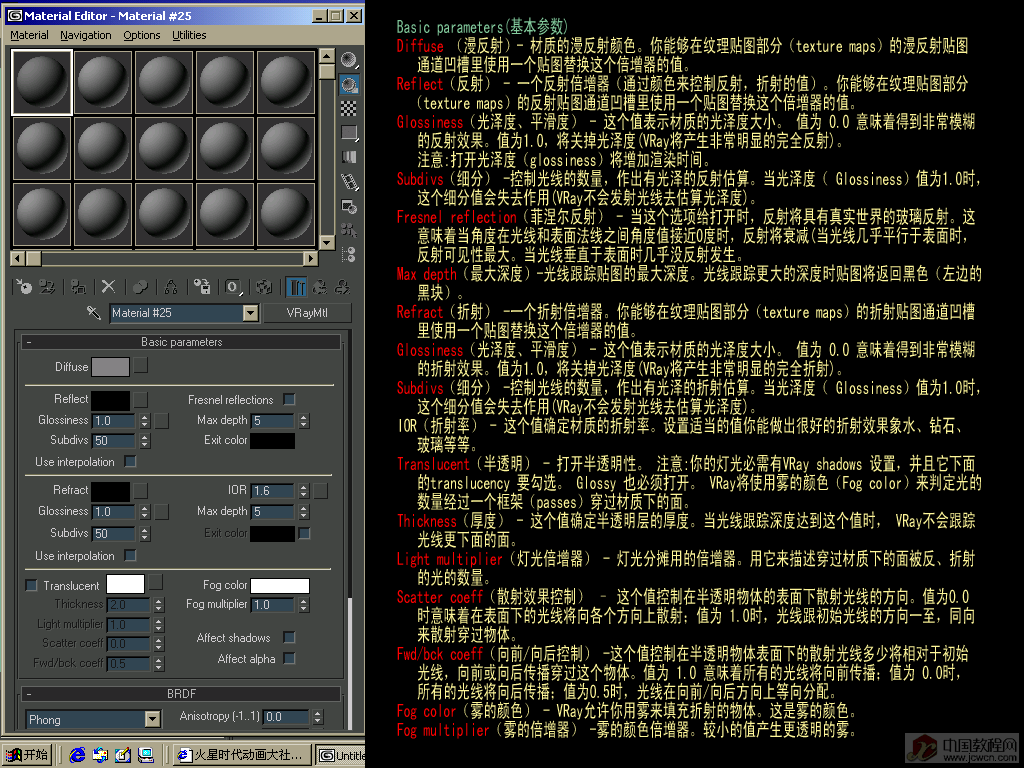
Task: Open the Diffuse color swatch
Action: 110,367
